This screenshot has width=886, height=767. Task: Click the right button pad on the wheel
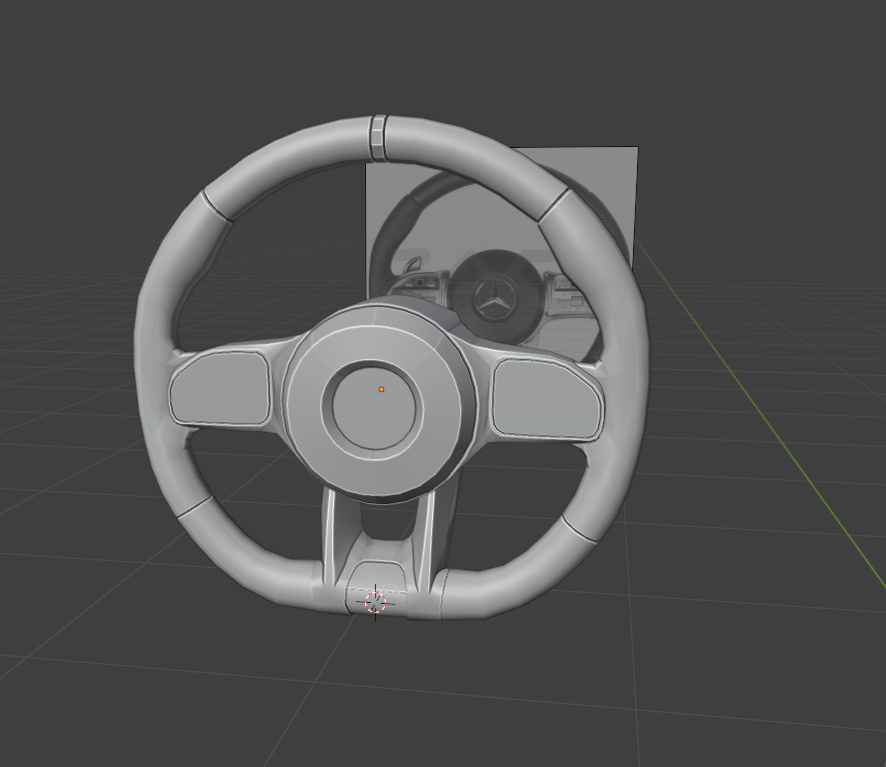pyautogui.click(x=546, y=399)
